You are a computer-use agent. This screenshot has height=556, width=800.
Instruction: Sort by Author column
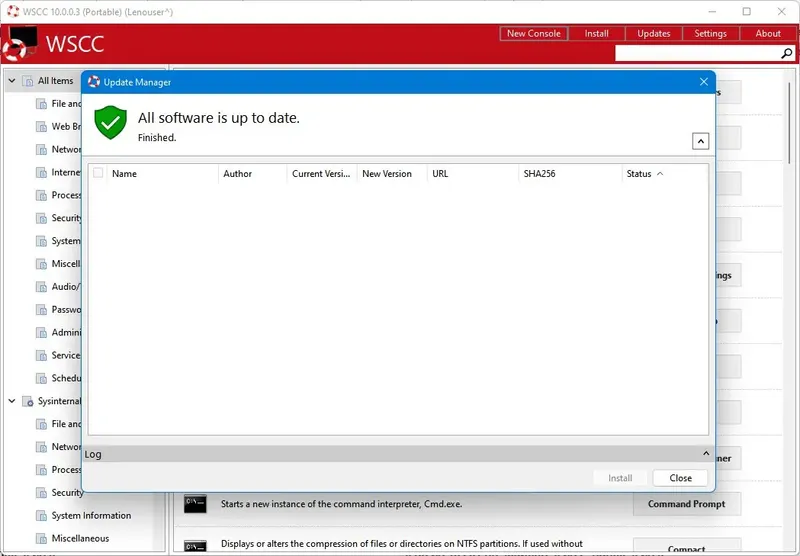point(253,173)
